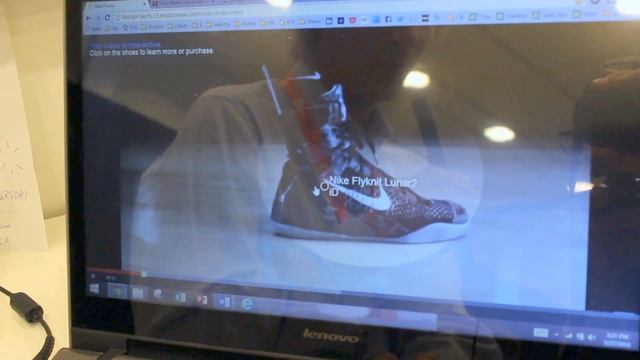This screenshot has width=640, height=360.
Task: Open Excel from the taskbar
Action: click(x=180, y=298)
